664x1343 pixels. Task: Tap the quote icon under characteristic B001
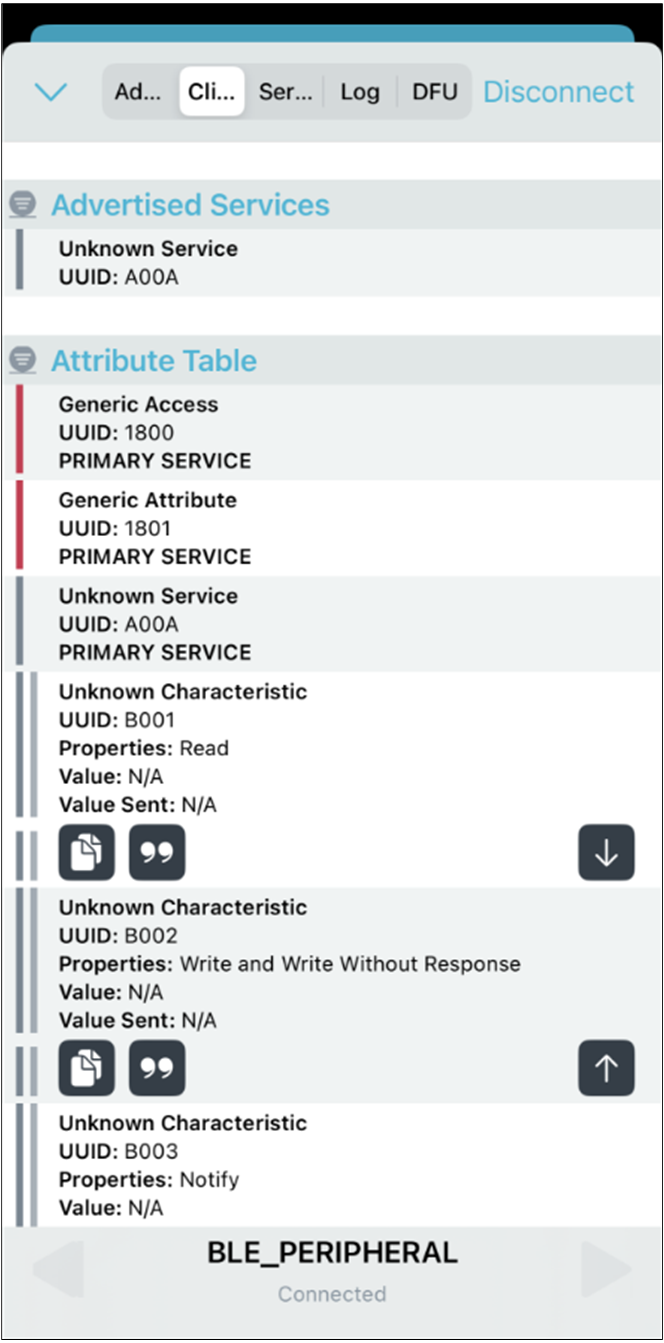[x=157, y=852]
